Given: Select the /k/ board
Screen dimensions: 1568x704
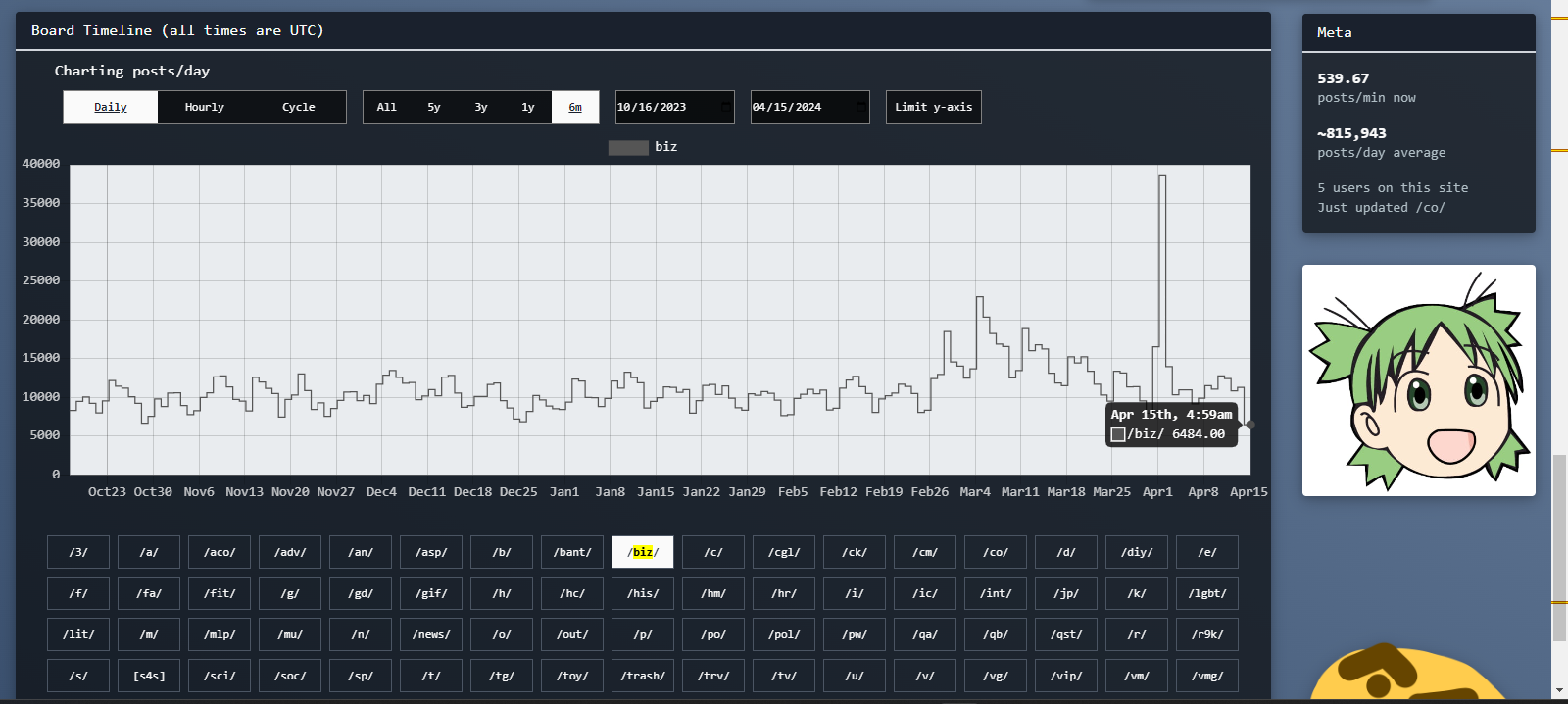Looking at the screenshot, I should point(1137,593).
